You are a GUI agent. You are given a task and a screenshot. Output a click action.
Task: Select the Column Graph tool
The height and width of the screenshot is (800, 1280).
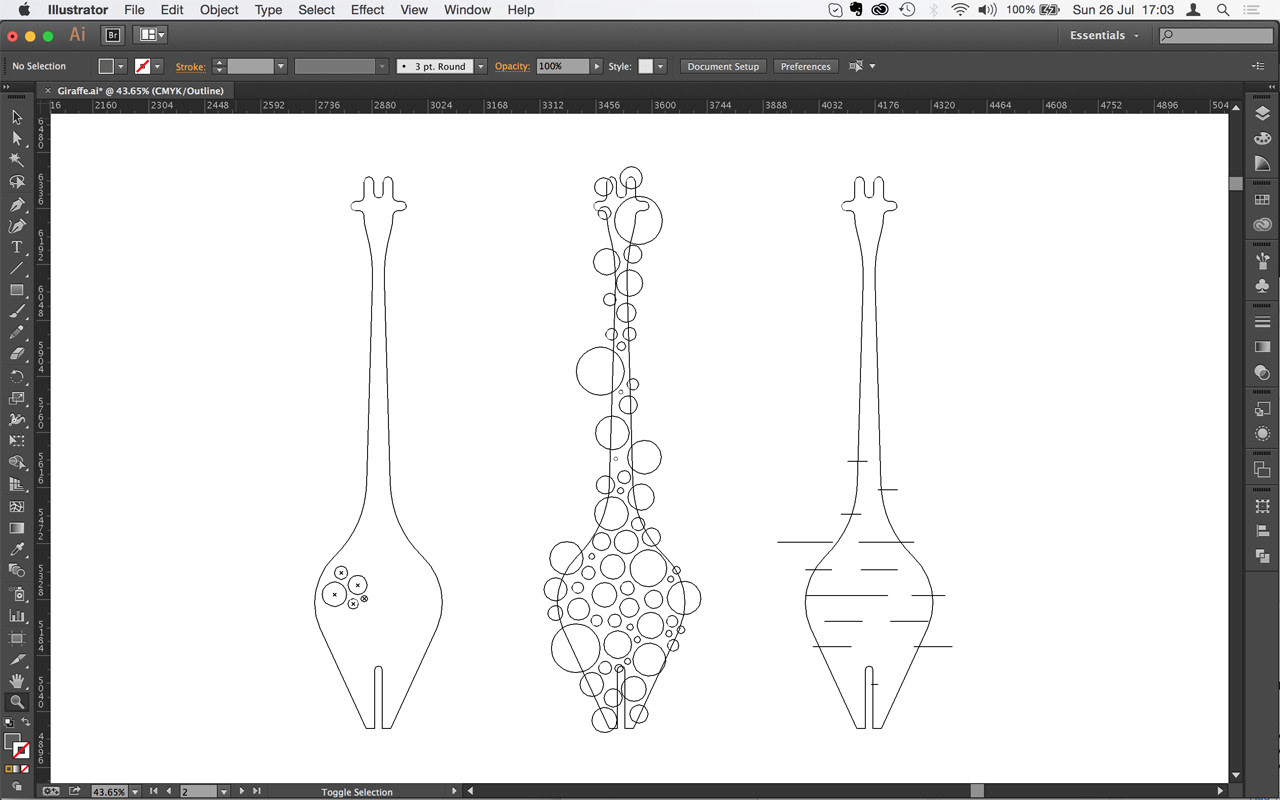pos(17,616)
